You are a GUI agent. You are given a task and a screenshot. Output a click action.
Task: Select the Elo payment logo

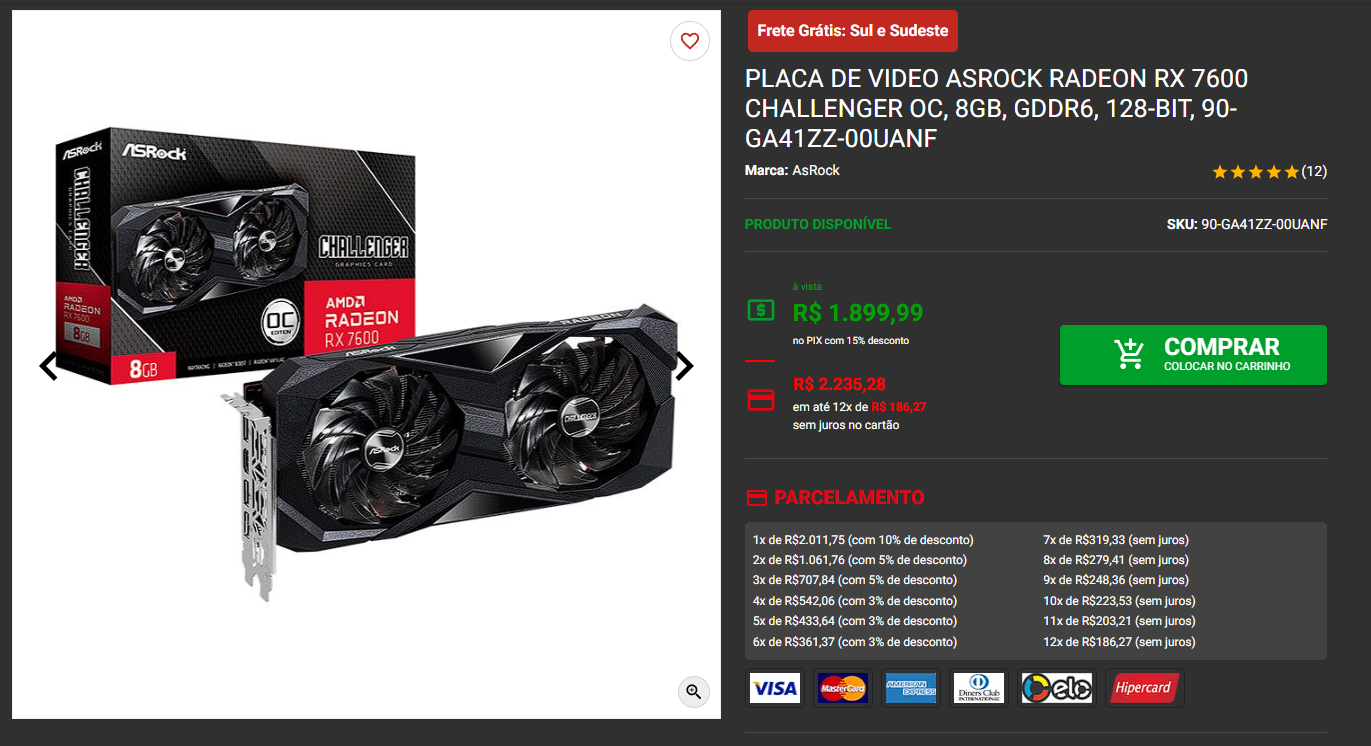(1056, 688)
